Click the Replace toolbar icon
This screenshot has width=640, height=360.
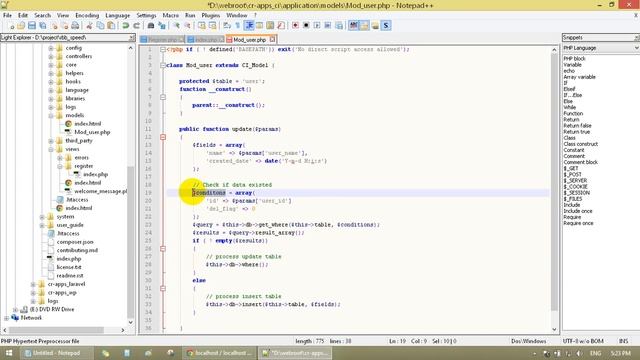coord(162,26)
